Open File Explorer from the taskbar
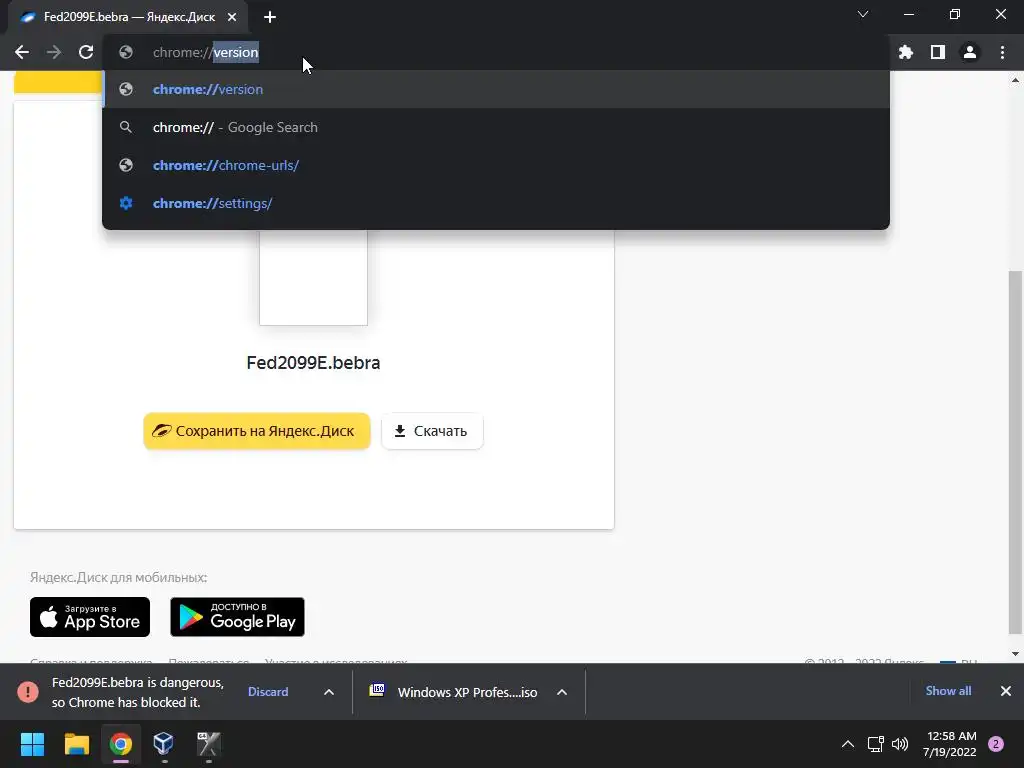The height and width of the screenshot is (768, 1024). (76, 744)
